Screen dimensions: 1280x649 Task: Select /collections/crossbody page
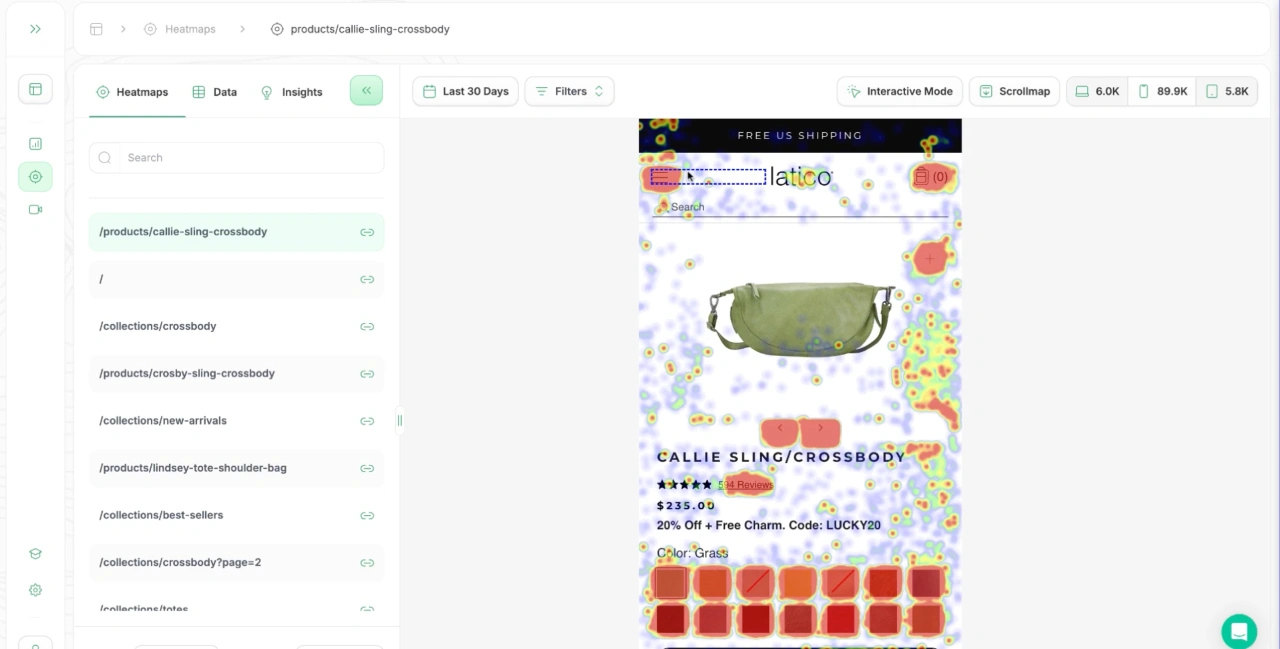pos(236,326)
